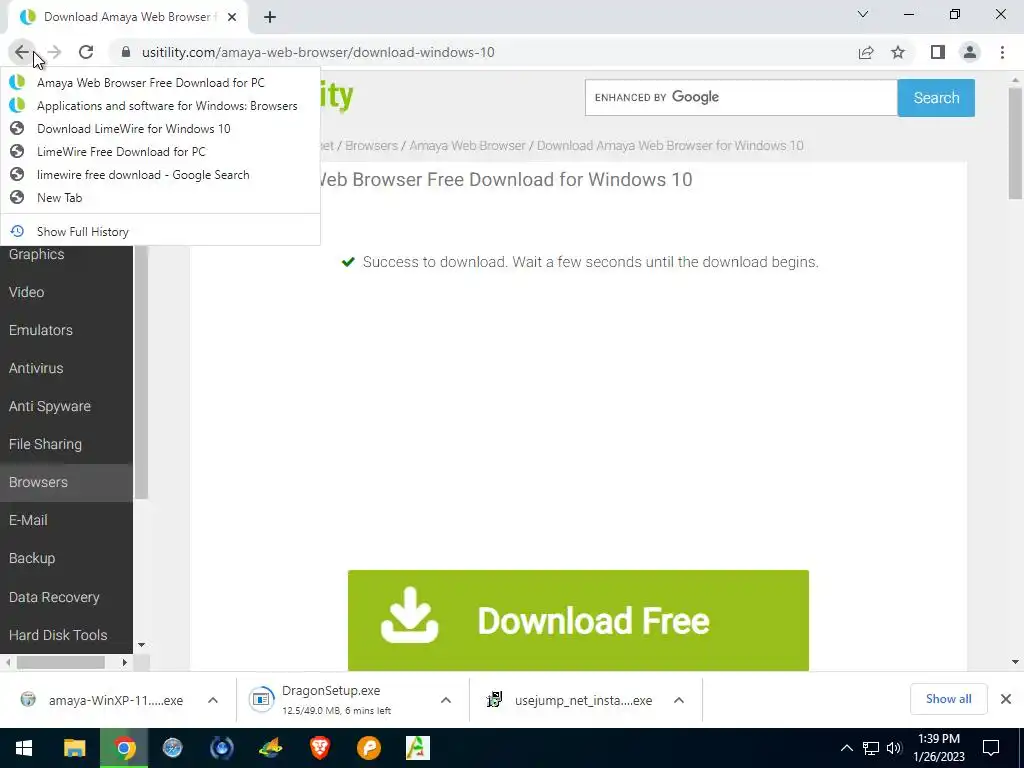Open the side panel icon
The width and height of the screenshot is (1024, 768).
click(x=938, y=52)
